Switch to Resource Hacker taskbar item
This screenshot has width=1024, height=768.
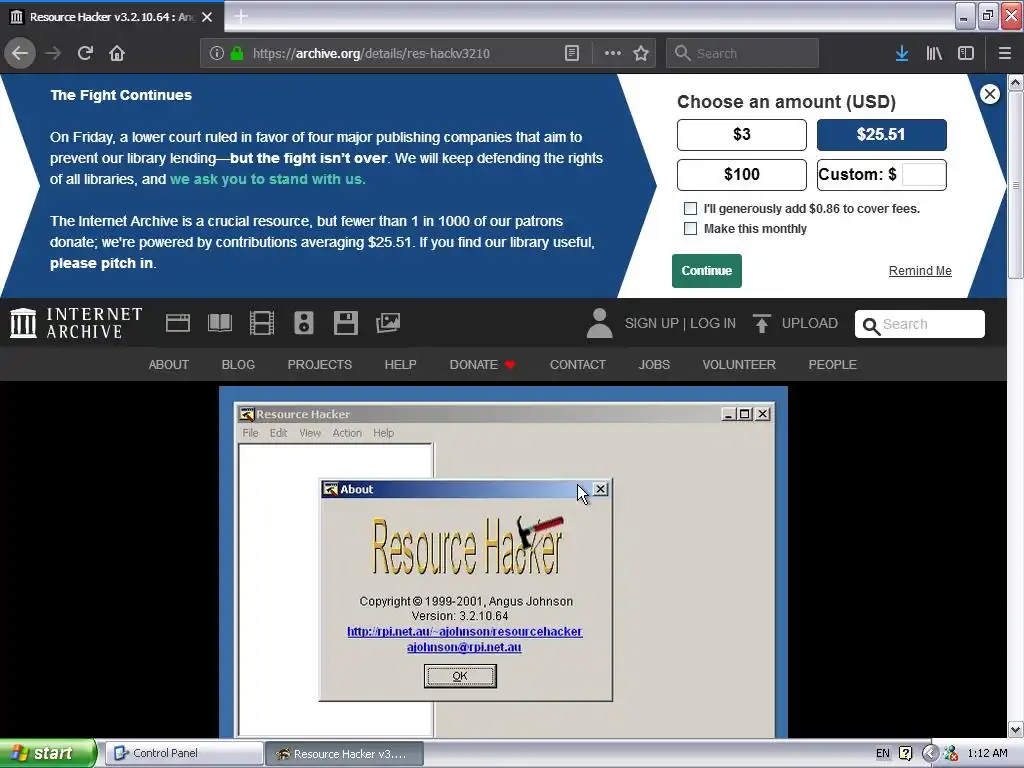[344, 754]
